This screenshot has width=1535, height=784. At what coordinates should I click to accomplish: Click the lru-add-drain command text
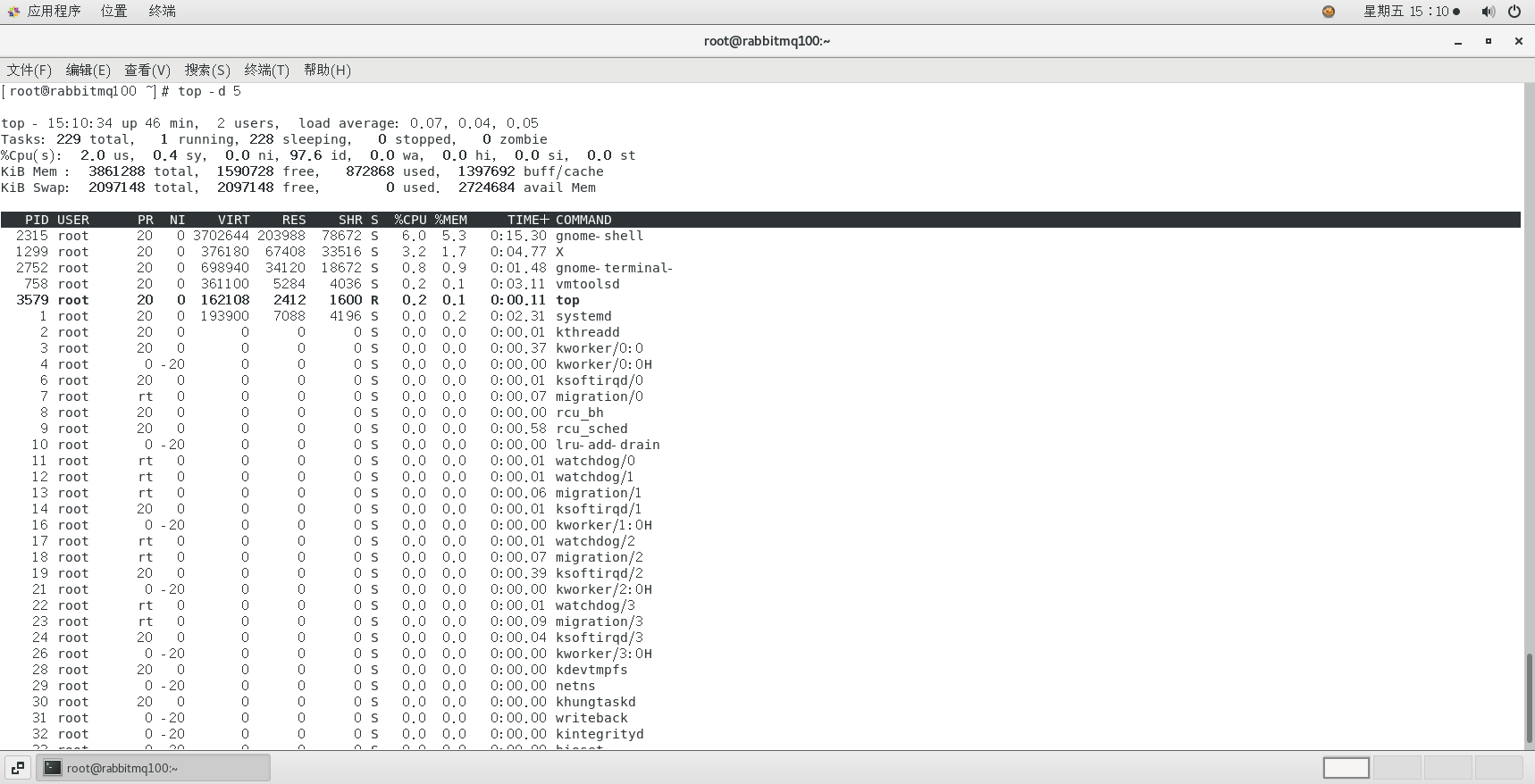(608, 445)
